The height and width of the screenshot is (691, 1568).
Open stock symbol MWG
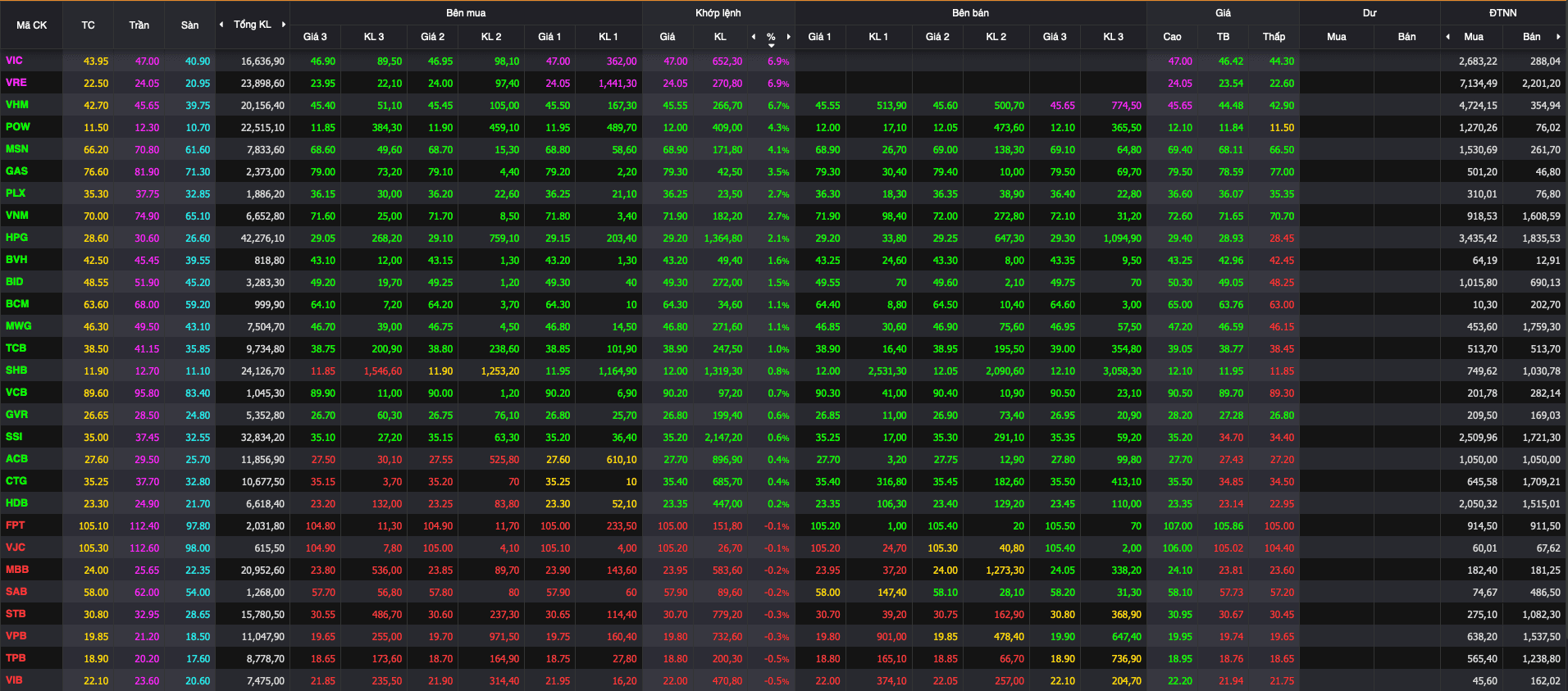18,326
